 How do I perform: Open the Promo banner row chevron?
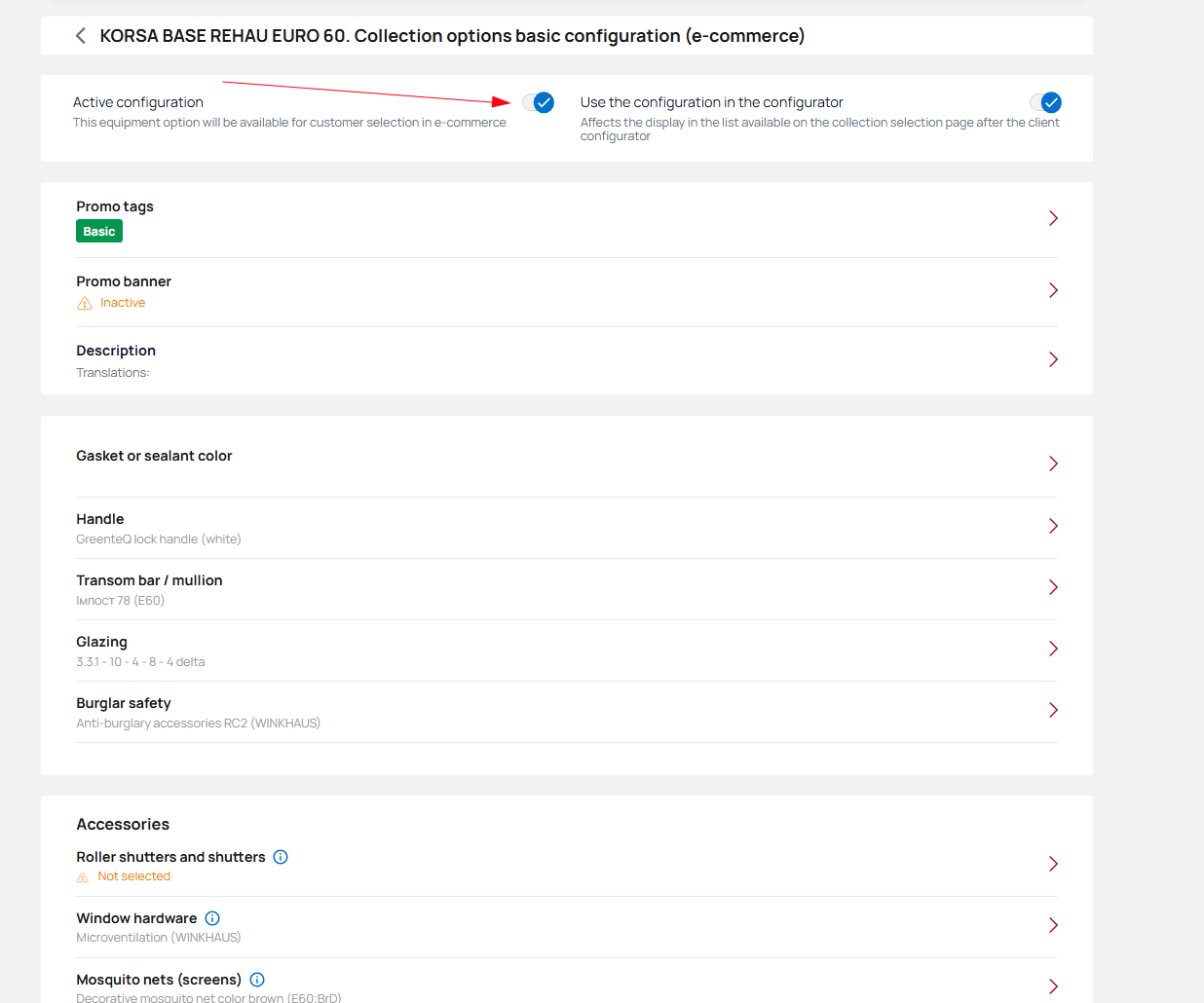coord(1053,290)
